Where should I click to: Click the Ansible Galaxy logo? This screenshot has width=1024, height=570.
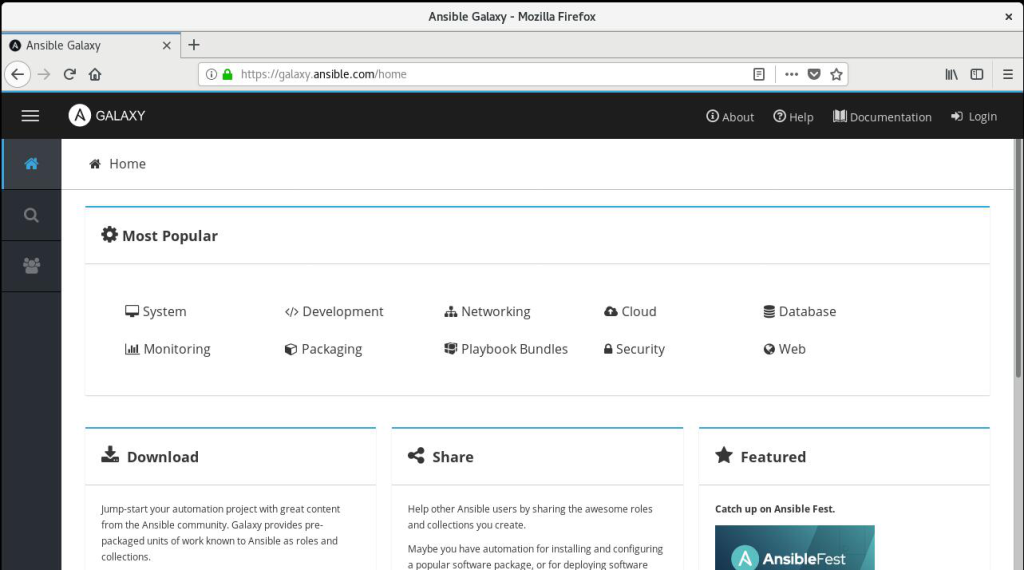[x=107, y=116]
